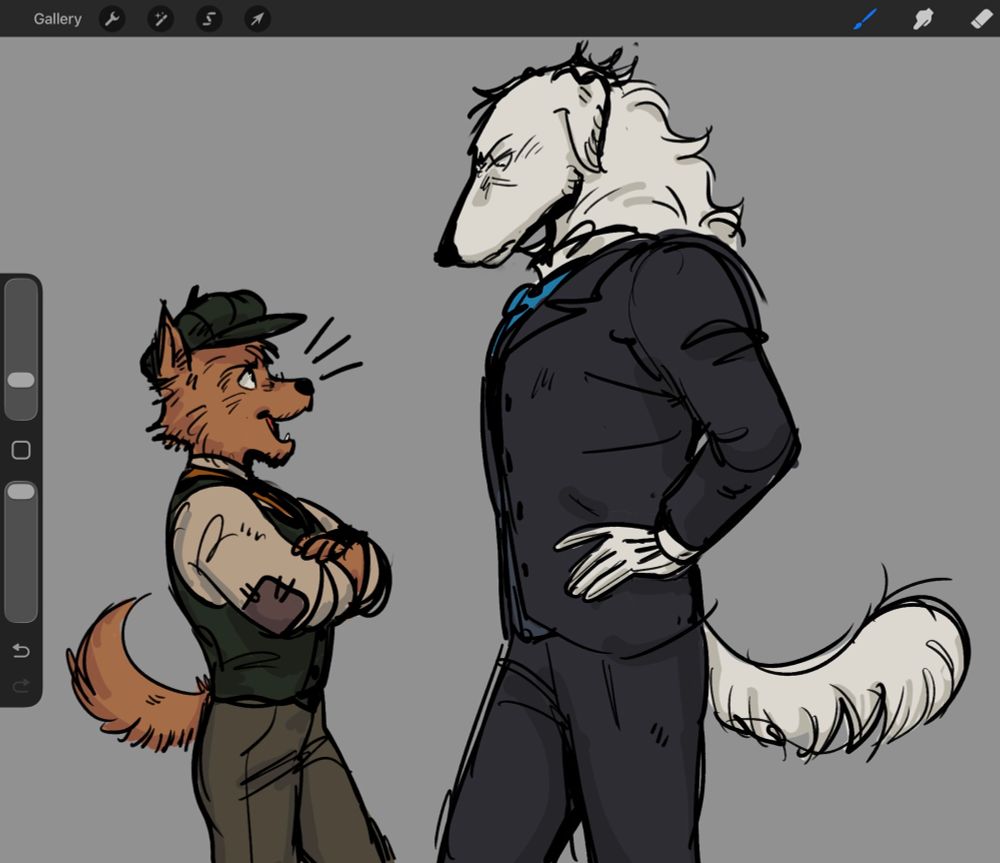1000x863 pixels.
Task: Open the Actions wrench menu
Action: point(112,19)
